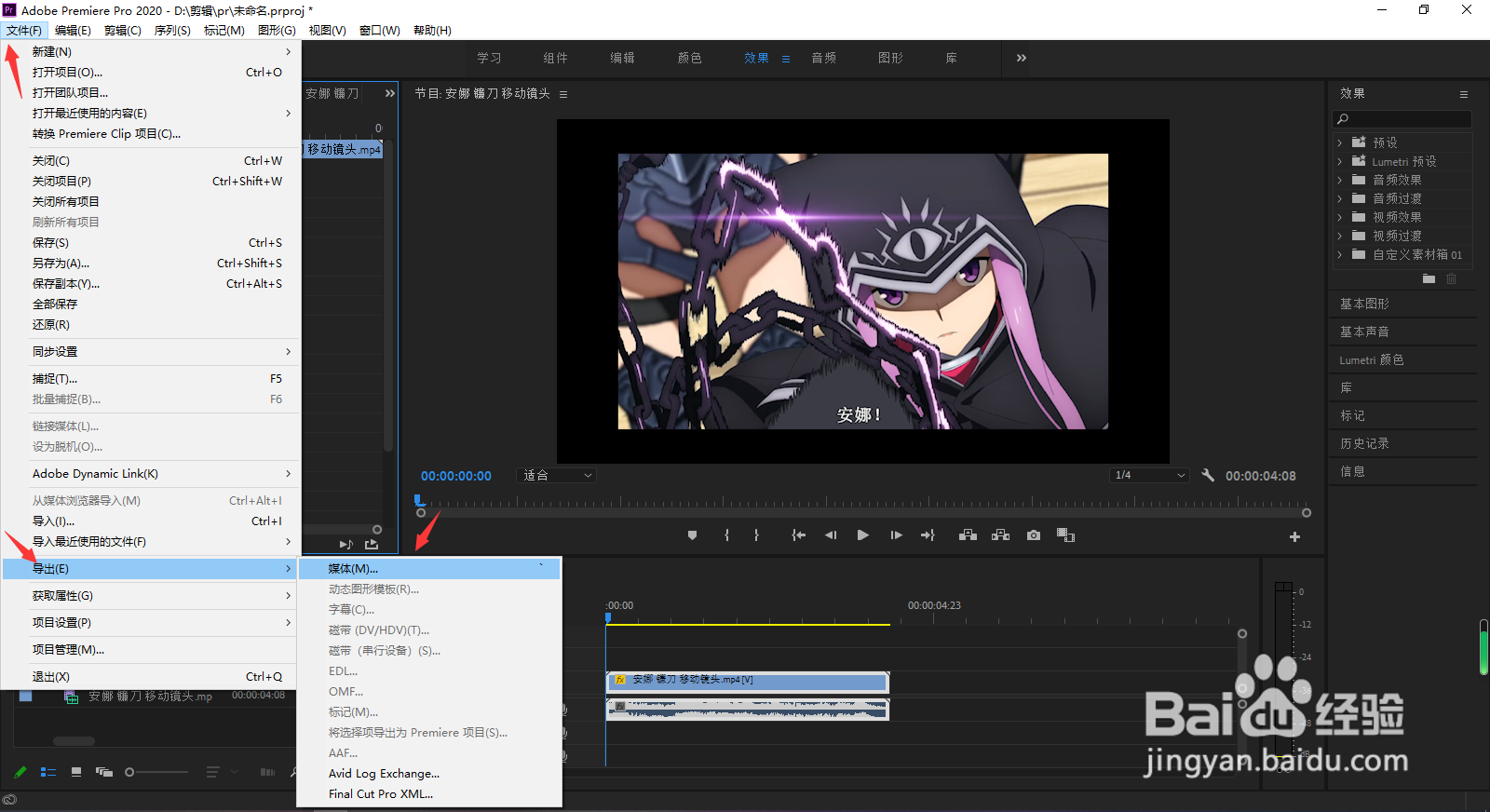Select 导入(I)... in File menu
The height and width of the screenshot is (812, 1490).
point(152,521)
